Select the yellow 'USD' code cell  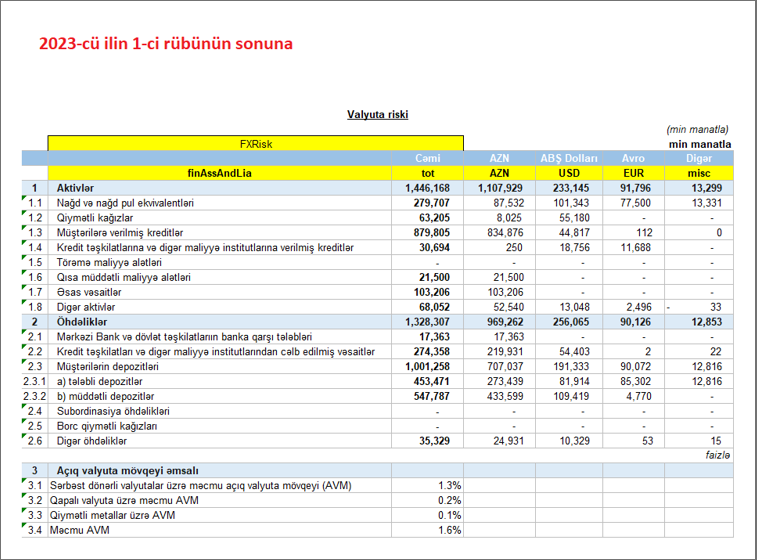click(570, 173)
